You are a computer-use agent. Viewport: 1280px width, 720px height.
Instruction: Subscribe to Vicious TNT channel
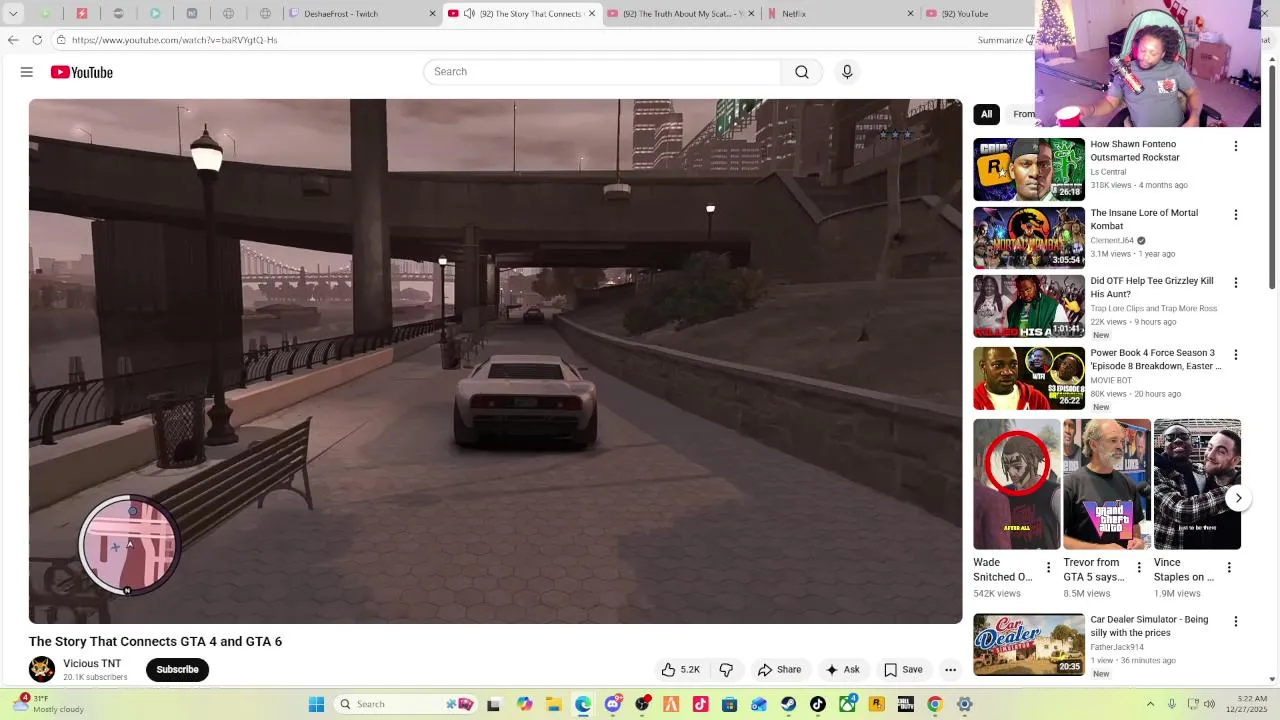point(177,670)
